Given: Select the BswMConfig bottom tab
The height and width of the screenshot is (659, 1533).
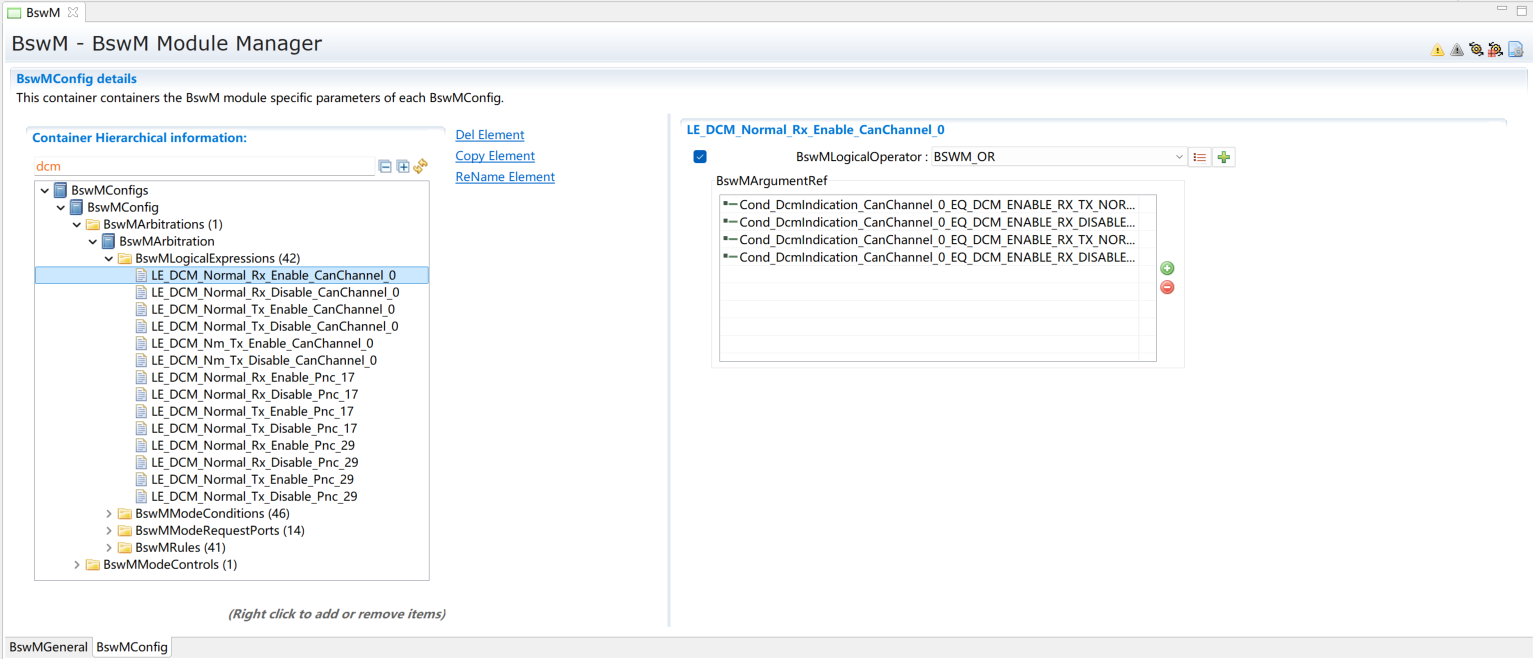Looking at the screenshot, I should pos(131,647).
